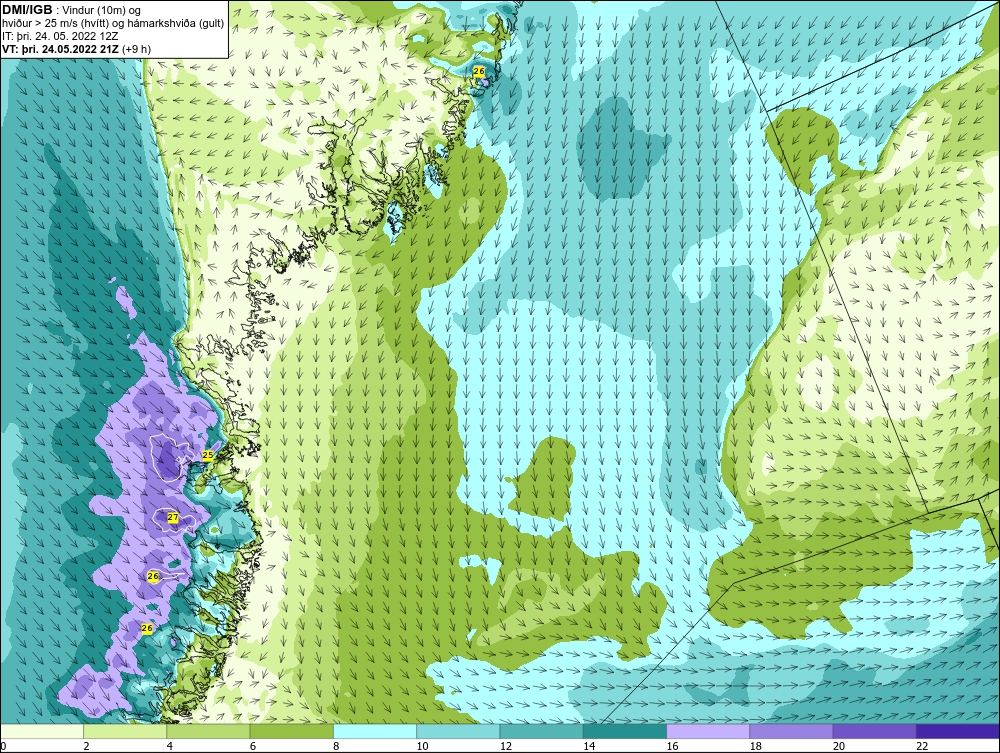Image resolution: width=1000 pixels, height=753 pixels.
Task: Pick the 10–12 m/s turquoise swatch
Action: click(458, 731)
